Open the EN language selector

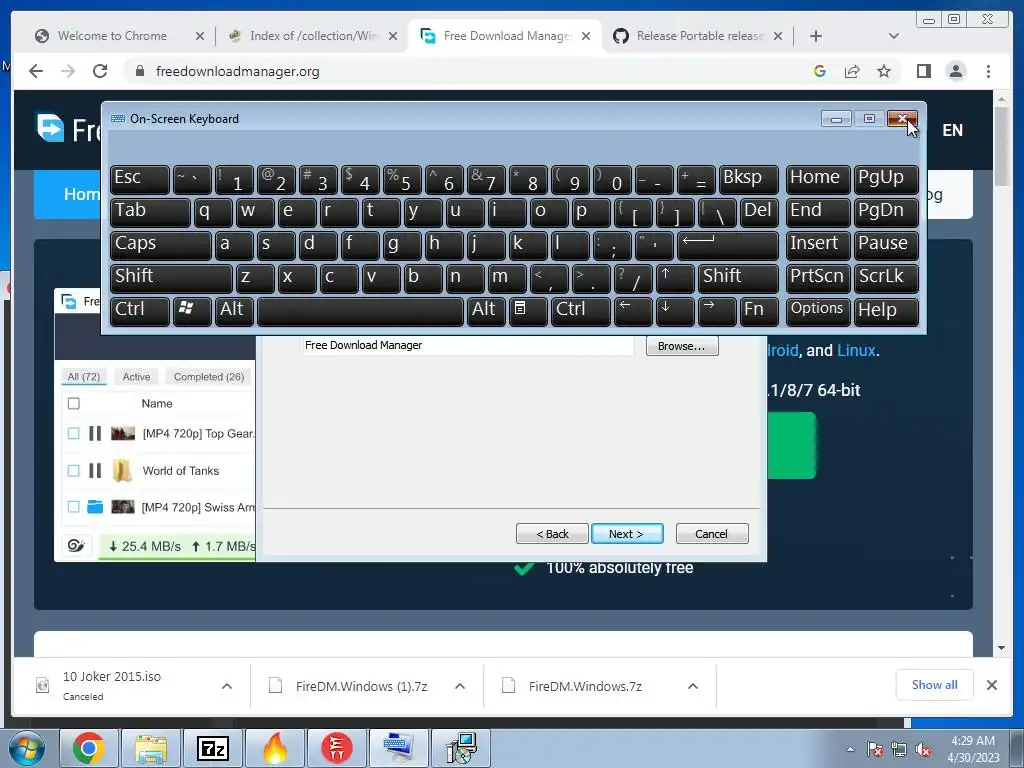coord(952,131)
